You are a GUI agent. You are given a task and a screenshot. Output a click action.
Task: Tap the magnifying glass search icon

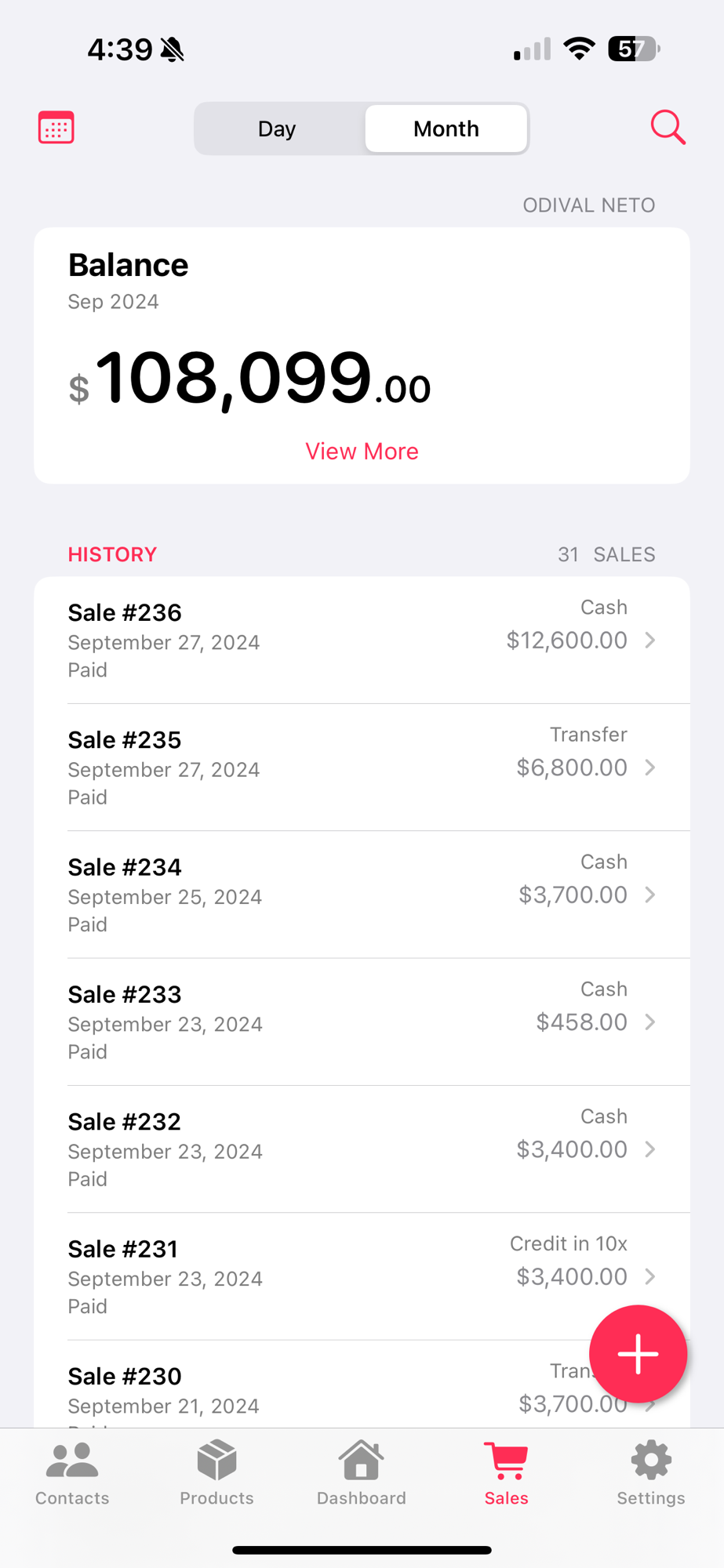click(668, 127)
